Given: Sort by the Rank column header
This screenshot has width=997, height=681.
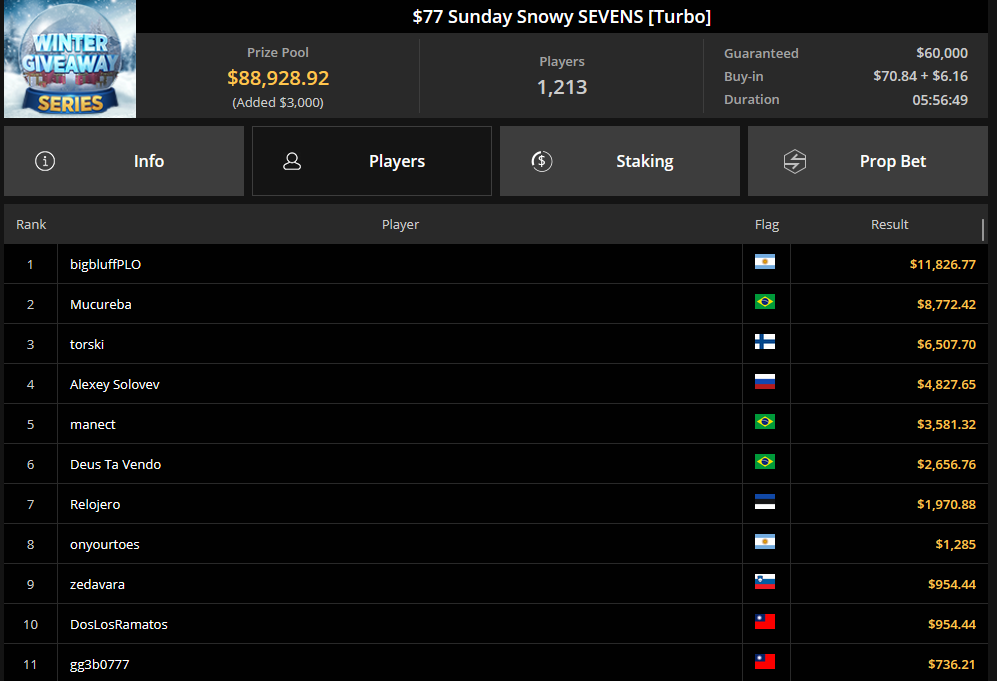Looking at the screenshot, I should [31, 224].
